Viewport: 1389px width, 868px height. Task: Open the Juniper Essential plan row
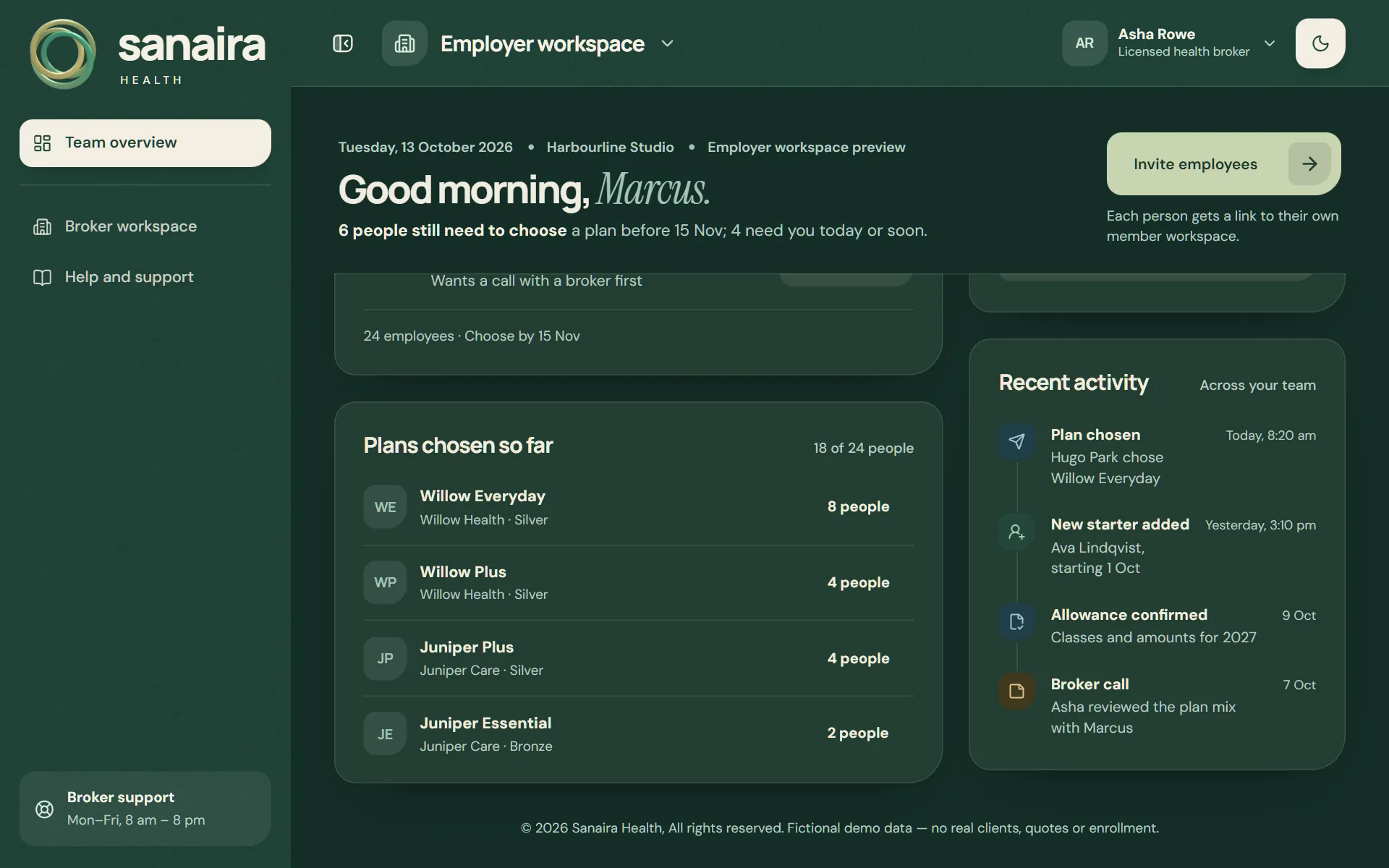click(x=638, y=733)
